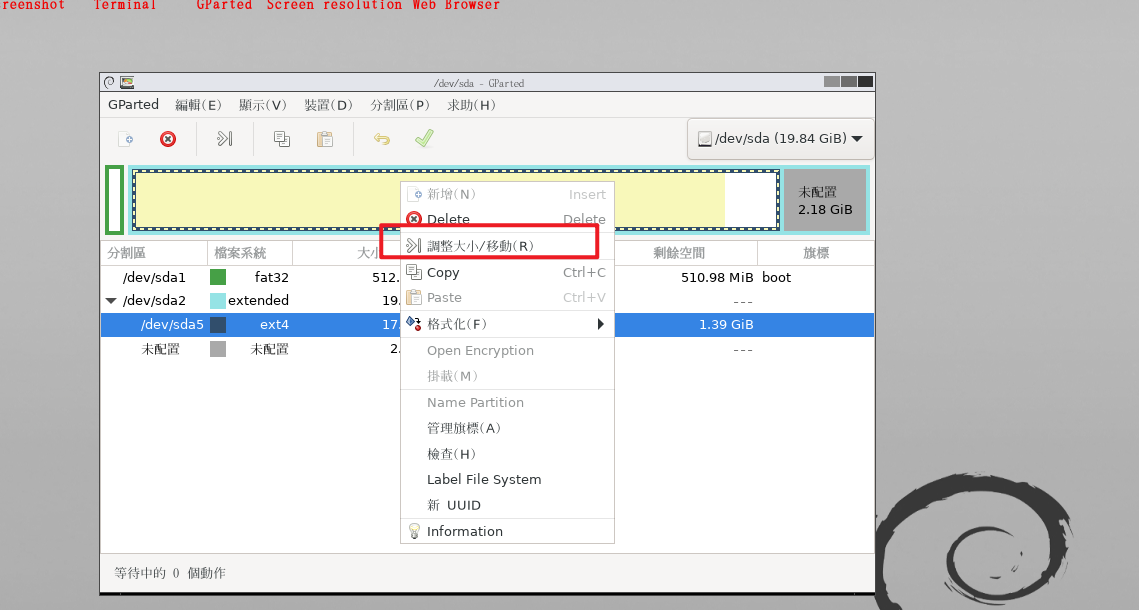Choose Label File System entry
The width and height of the screenshot is (1139, 610).
(x=507, y=479)
